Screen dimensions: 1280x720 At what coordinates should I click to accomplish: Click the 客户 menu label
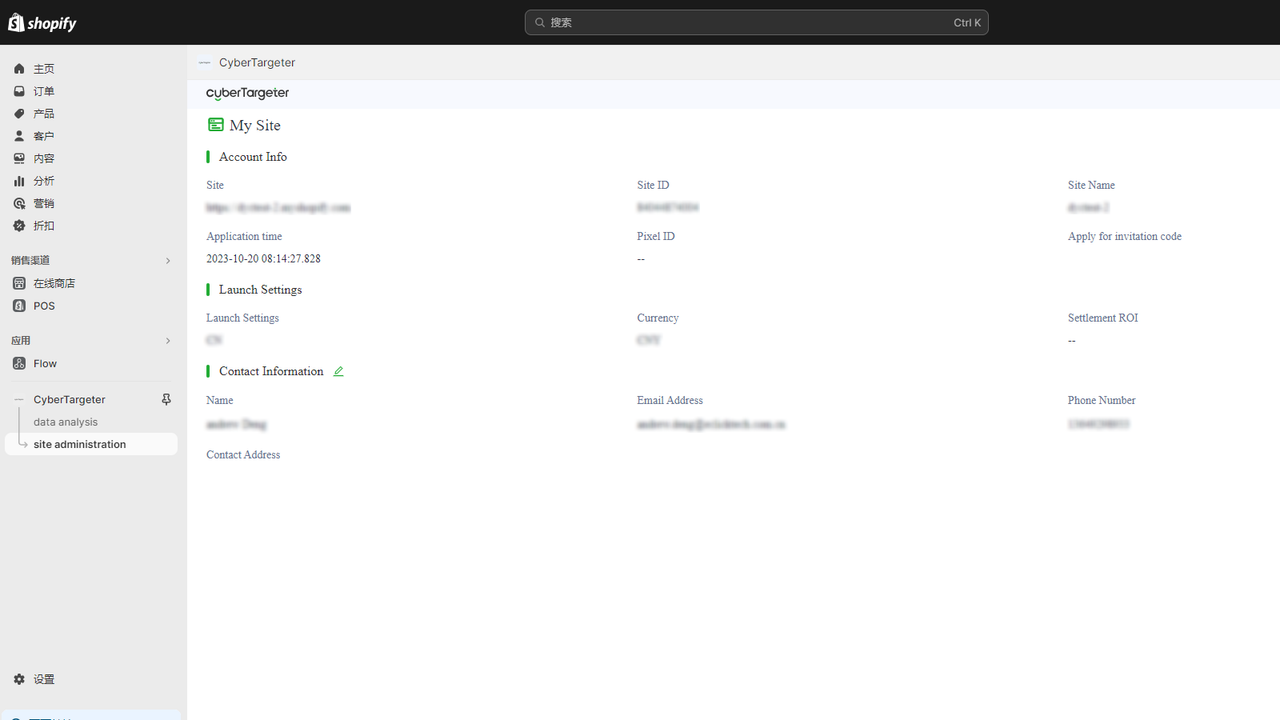44,136
